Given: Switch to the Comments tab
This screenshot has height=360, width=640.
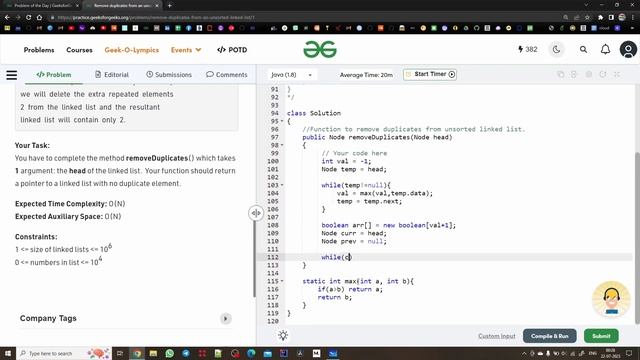Looking at the screenshot, I should pos(227,75).
